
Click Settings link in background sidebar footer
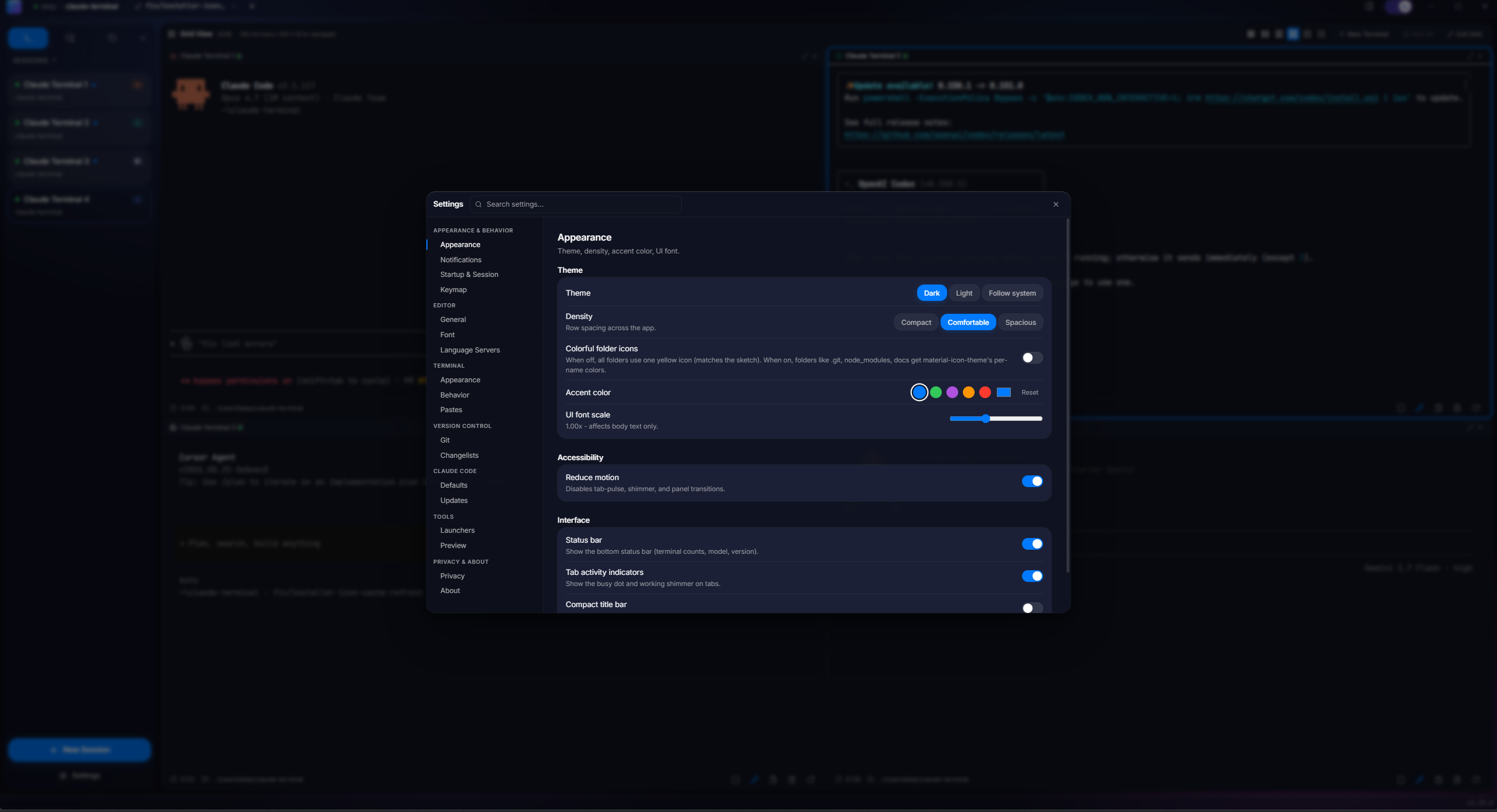(80, 776)
